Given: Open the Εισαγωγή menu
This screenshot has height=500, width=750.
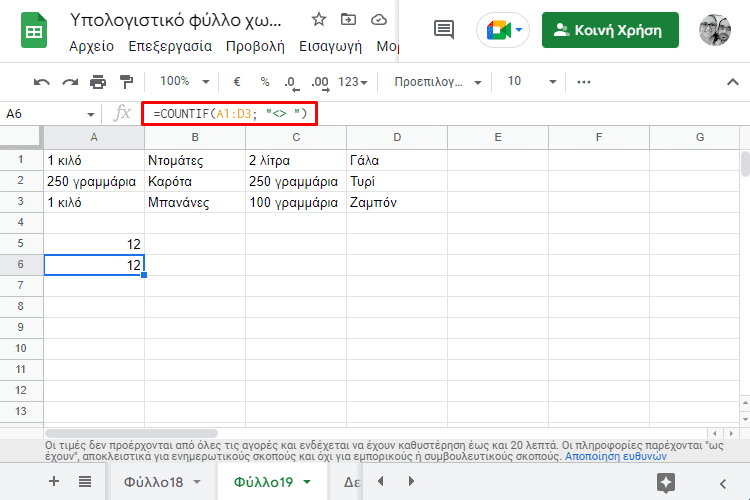Looking at the screenshot, I should coord(330,46).
